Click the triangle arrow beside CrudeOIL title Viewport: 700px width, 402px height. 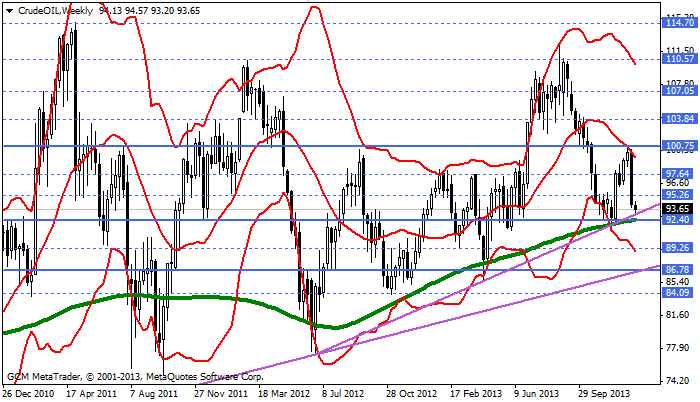click(8, 8)
